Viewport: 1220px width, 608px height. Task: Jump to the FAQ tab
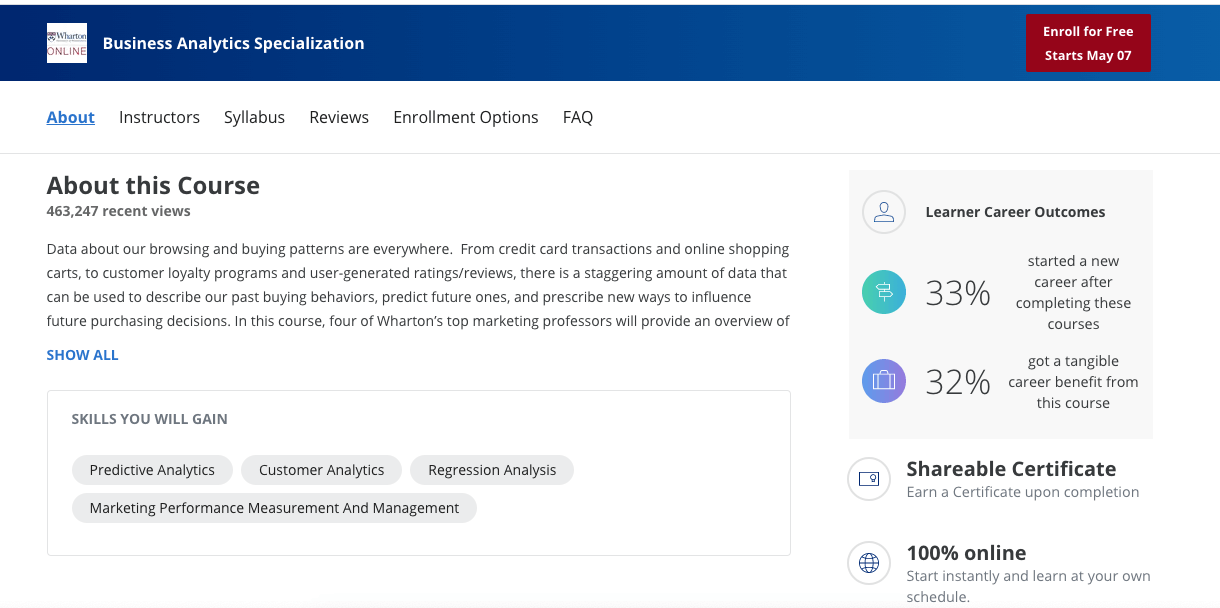pos(578,117)
